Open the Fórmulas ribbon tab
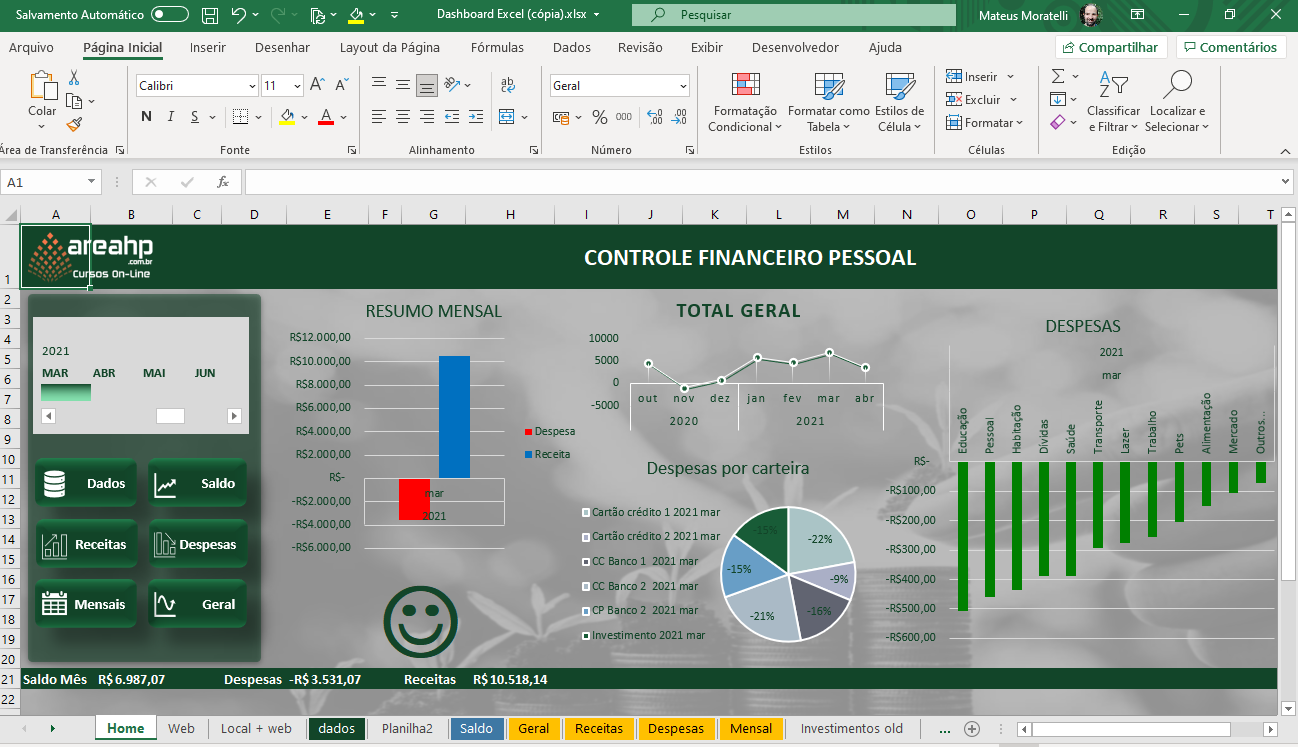 click(497, 47)
